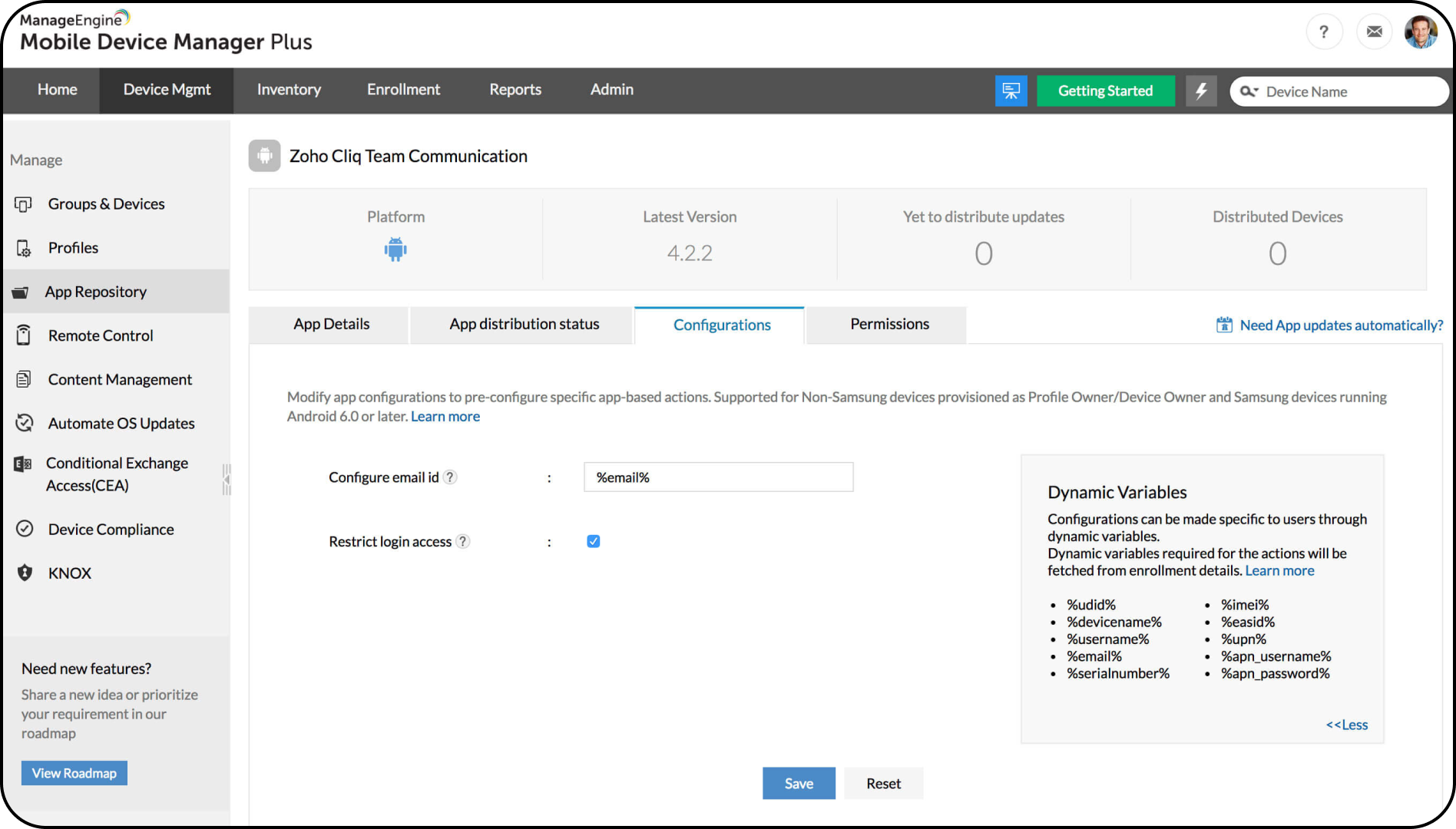Reset the configuration form
1456x829 pixels.
[884, 784]
